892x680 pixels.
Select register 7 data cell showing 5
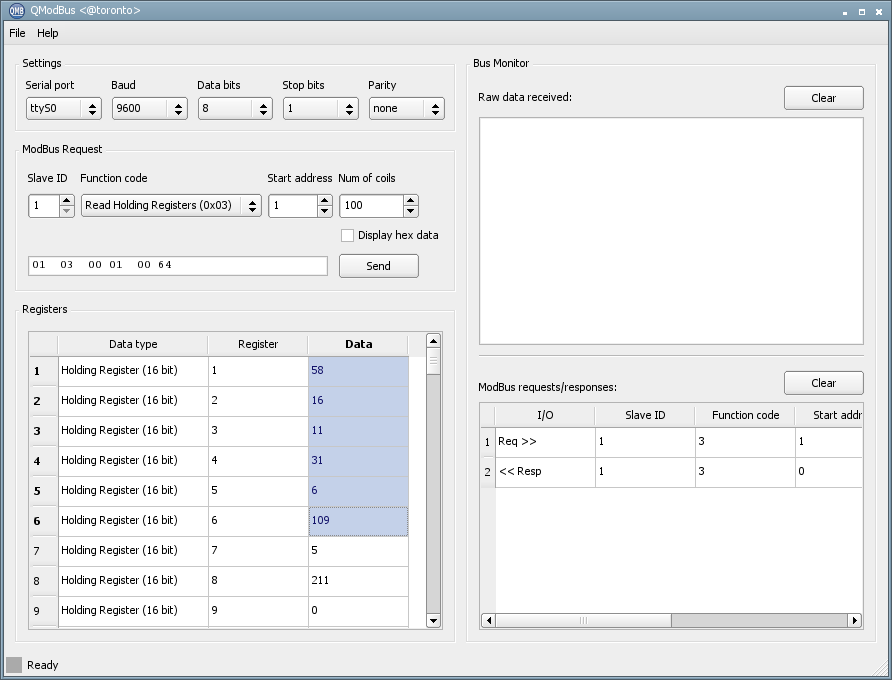358,551
